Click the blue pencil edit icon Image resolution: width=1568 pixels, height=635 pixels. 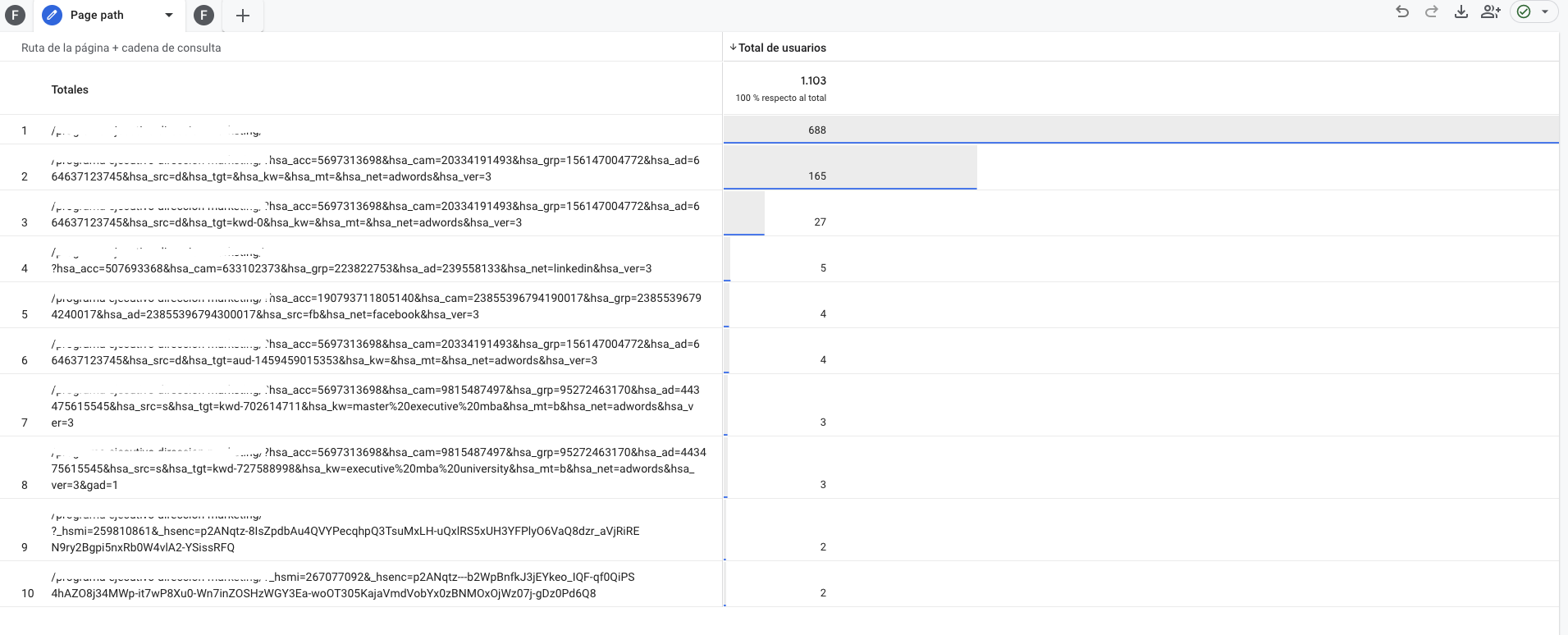52,15
